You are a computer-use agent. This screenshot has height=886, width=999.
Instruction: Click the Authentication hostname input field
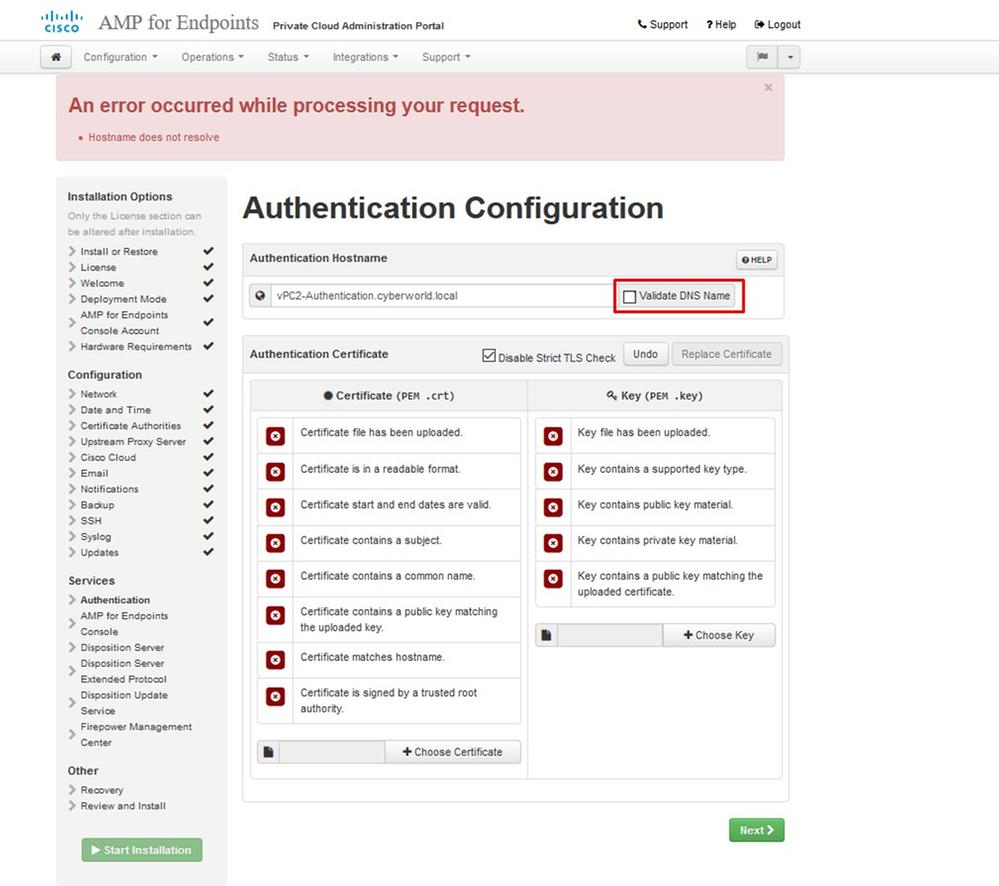pyautogui.click(x=443, y=296)
